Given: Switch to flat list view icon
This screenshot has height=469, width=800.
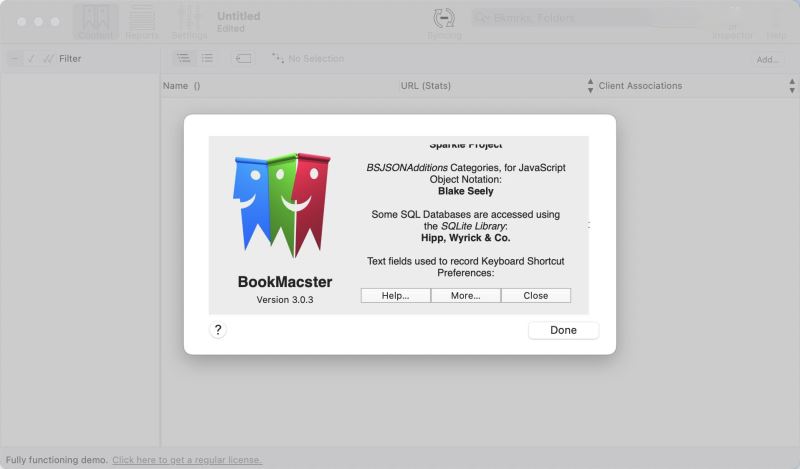Looking at the screenshot, I should pos(207,59).
